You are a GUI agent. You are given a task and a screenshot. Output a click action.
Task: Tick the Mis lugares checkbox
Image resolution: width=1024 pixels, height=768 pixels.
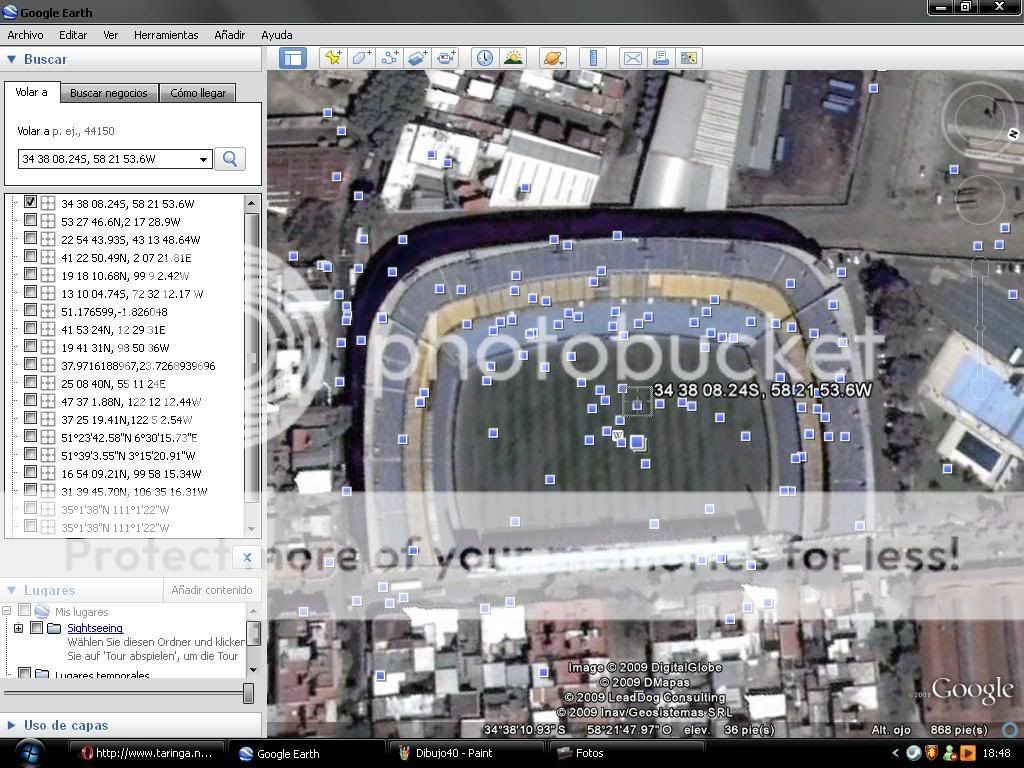pyautogui.click(x=25, y=610)
